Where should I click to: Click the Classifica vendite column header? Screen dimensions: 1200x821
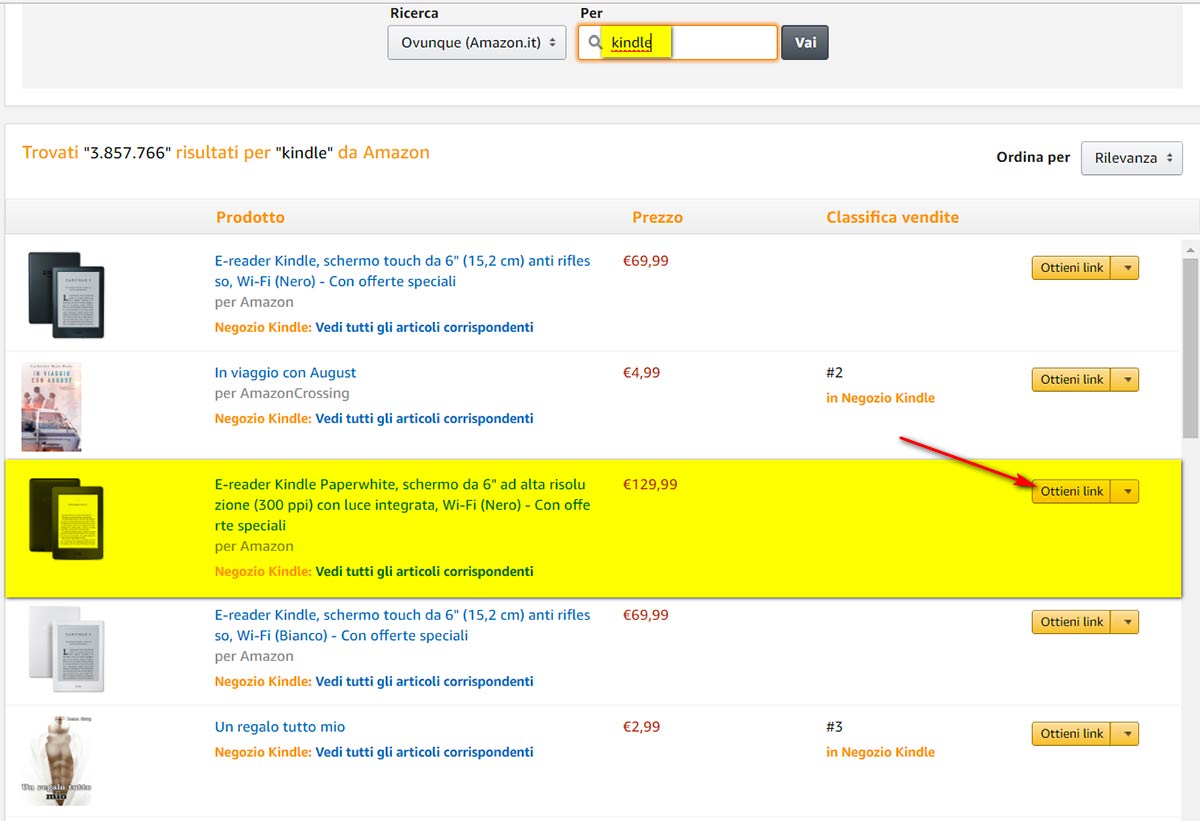pos(892,217)
